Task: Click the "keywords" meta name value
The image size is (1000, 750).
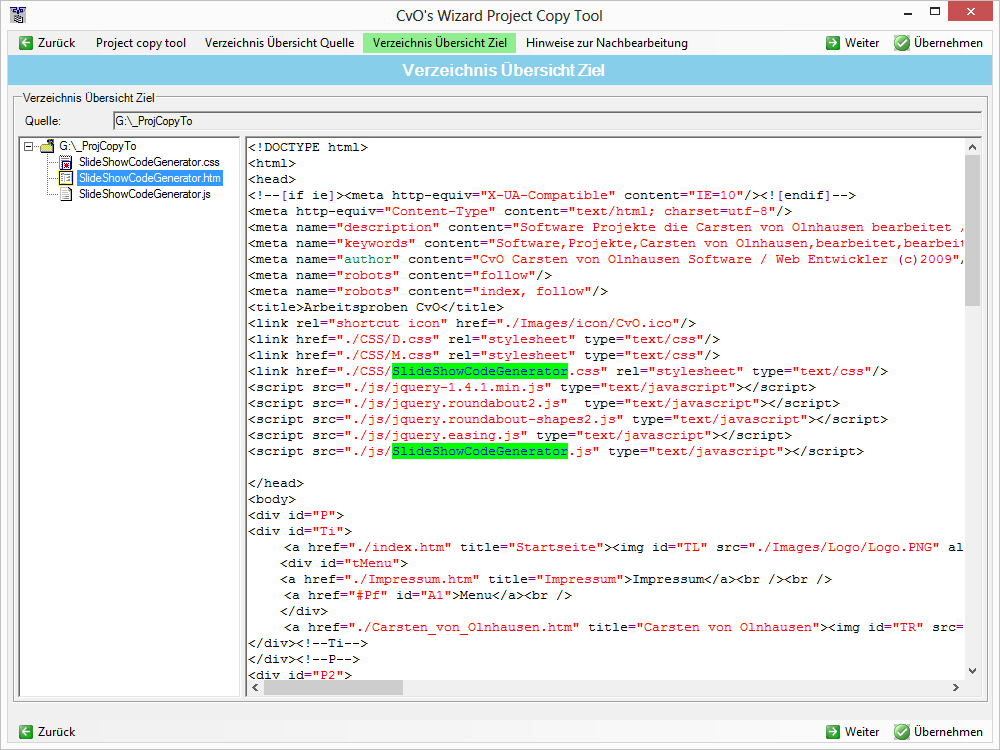Action: tap(376, 243)
